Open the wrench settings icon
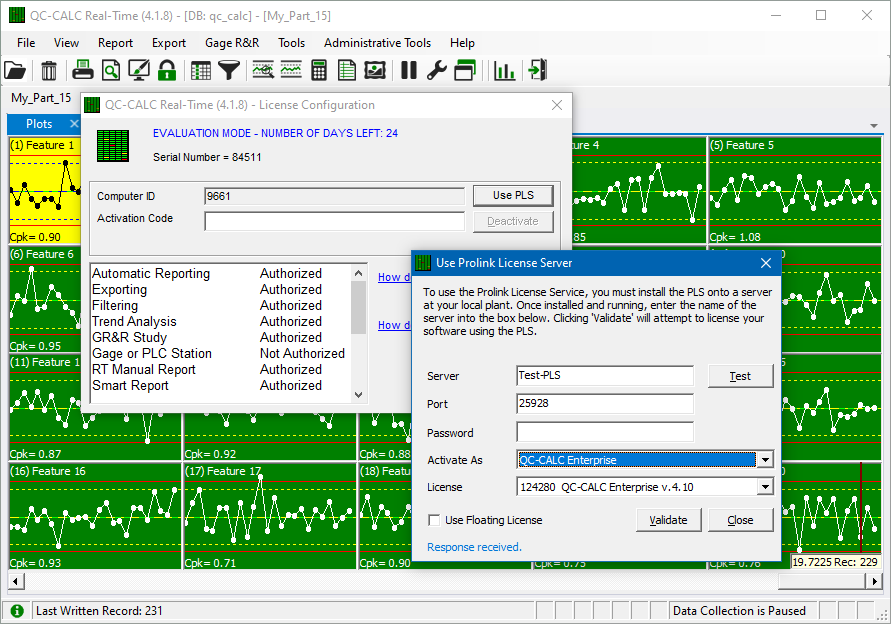Screen dimensions: 891x624 tap(436, 70)
